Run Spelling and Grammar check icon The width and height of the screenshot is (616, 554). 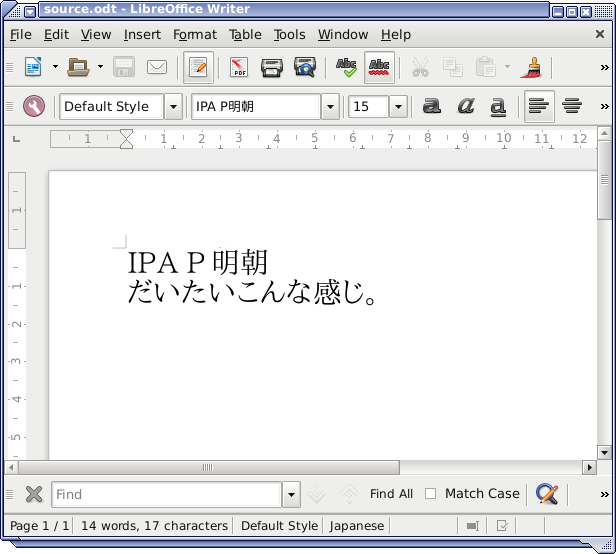click(x=346, y=67)
